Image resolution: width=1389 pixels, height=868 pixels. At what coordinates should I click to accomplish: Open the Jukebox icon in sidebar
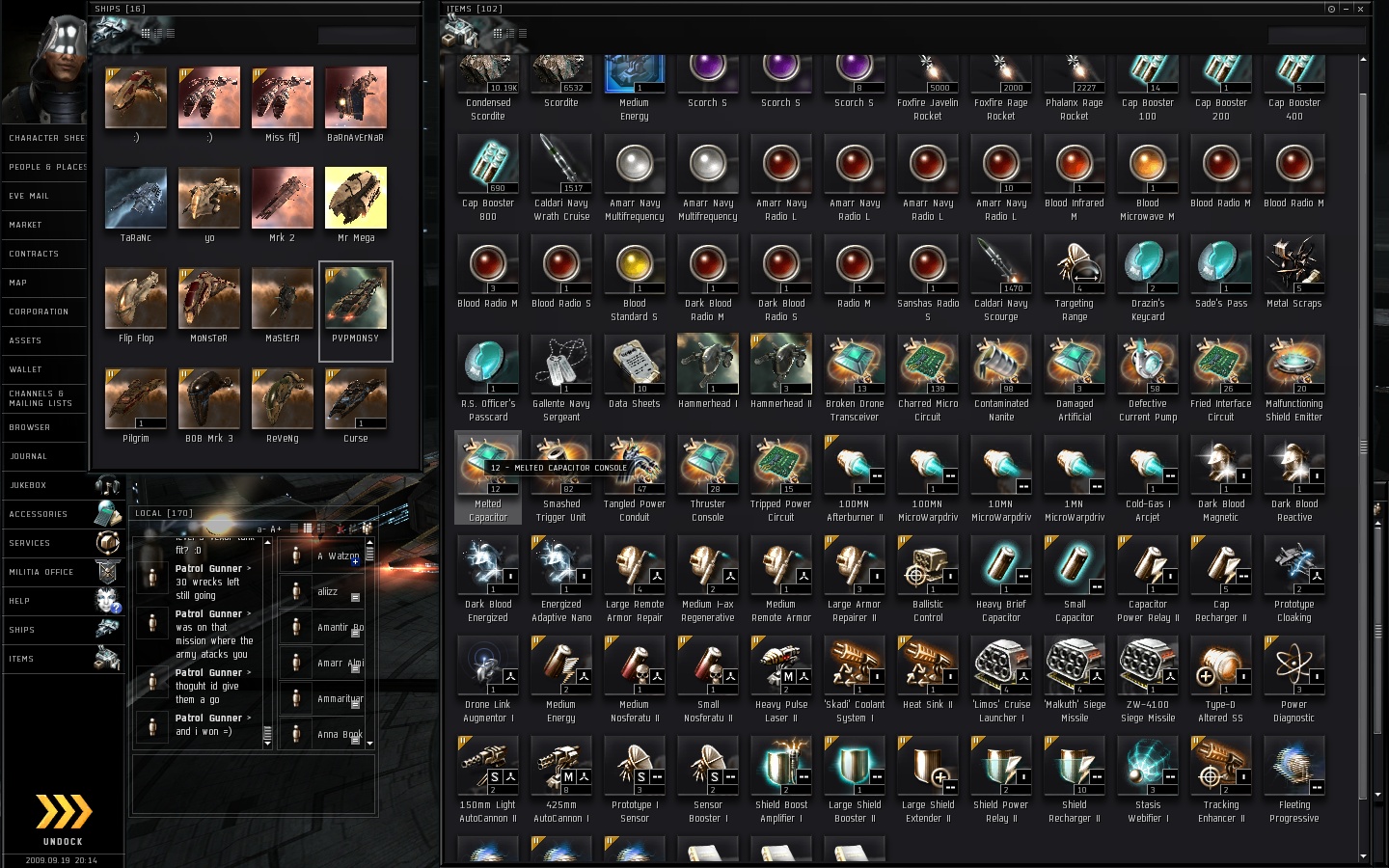pos(108,485)
